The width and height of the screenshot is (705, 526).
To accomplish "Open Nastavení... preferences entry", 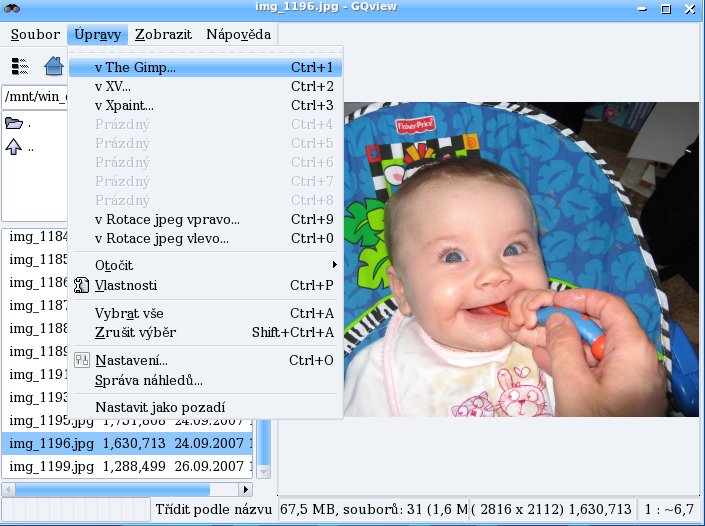I will coord(205,360).
